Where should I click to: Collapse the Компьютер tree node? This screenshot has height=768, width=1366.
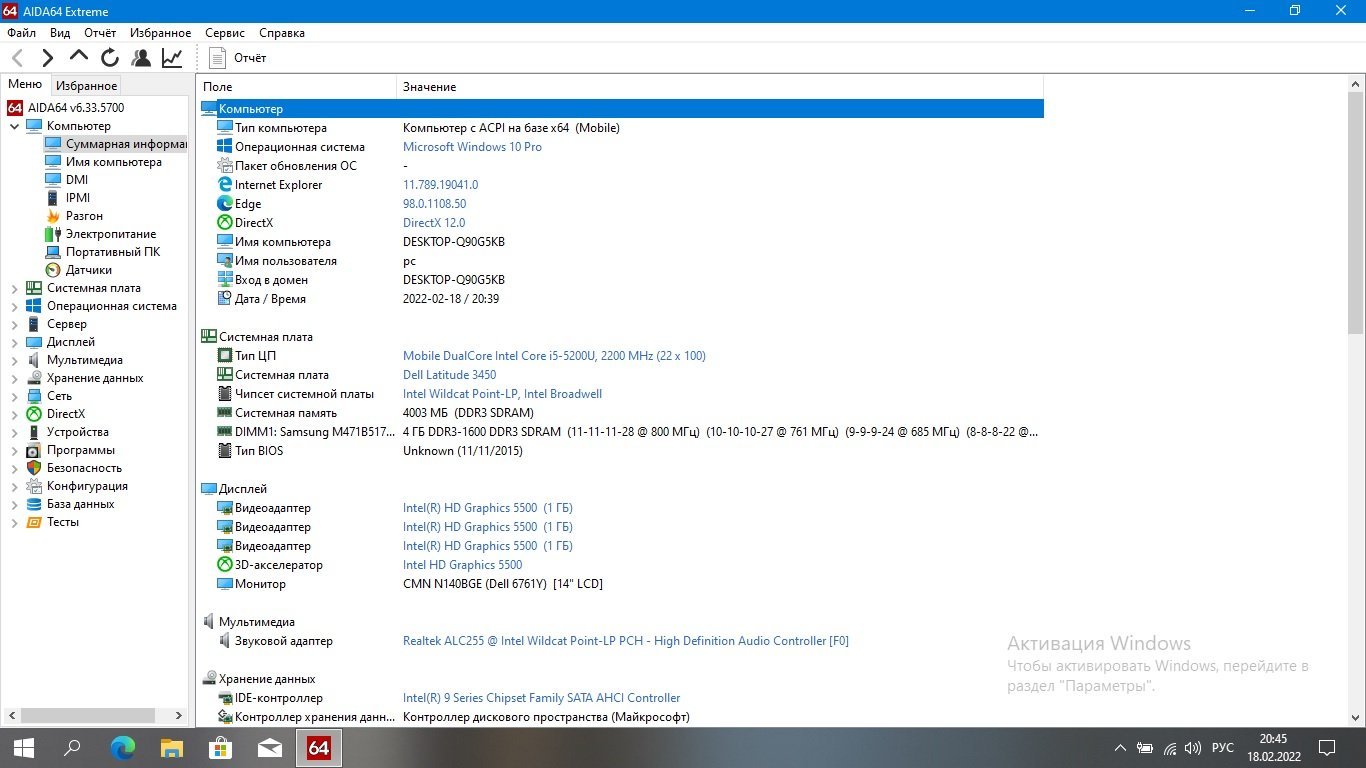click(x=14, y=126)
